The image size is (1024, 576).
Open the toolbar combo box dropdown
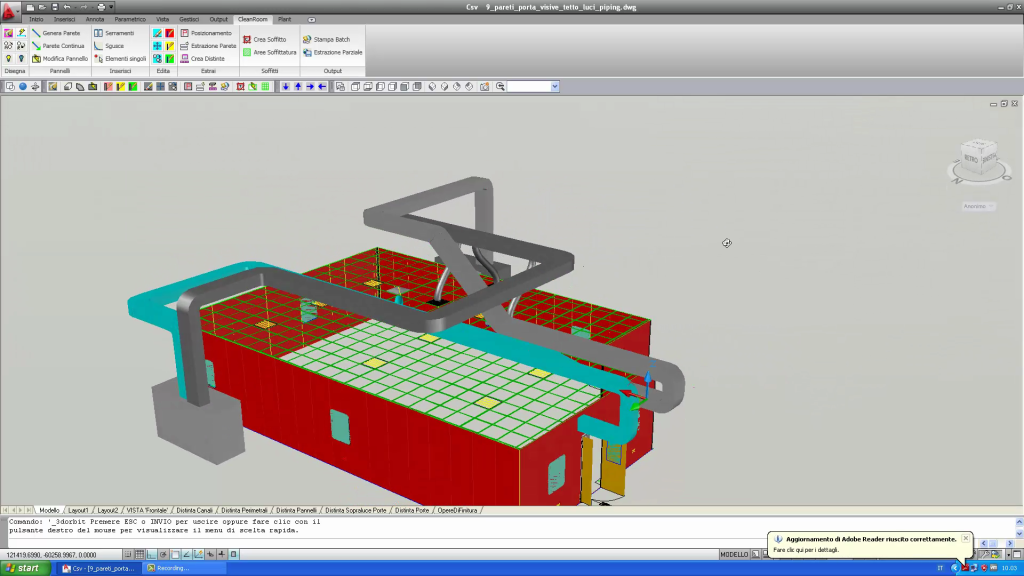[553, 87]
